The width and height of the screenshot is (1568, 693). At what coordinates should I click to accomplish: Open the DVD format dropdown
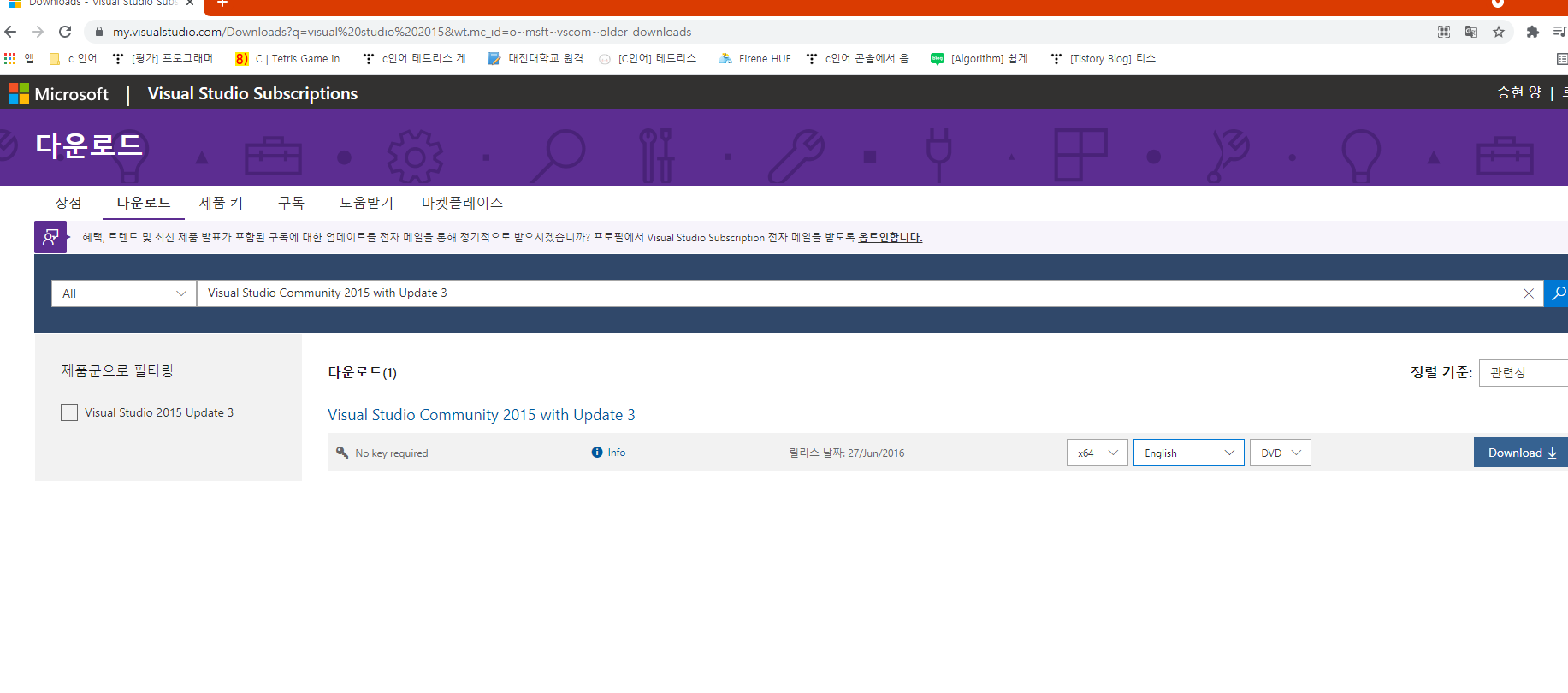point(1281,453)
